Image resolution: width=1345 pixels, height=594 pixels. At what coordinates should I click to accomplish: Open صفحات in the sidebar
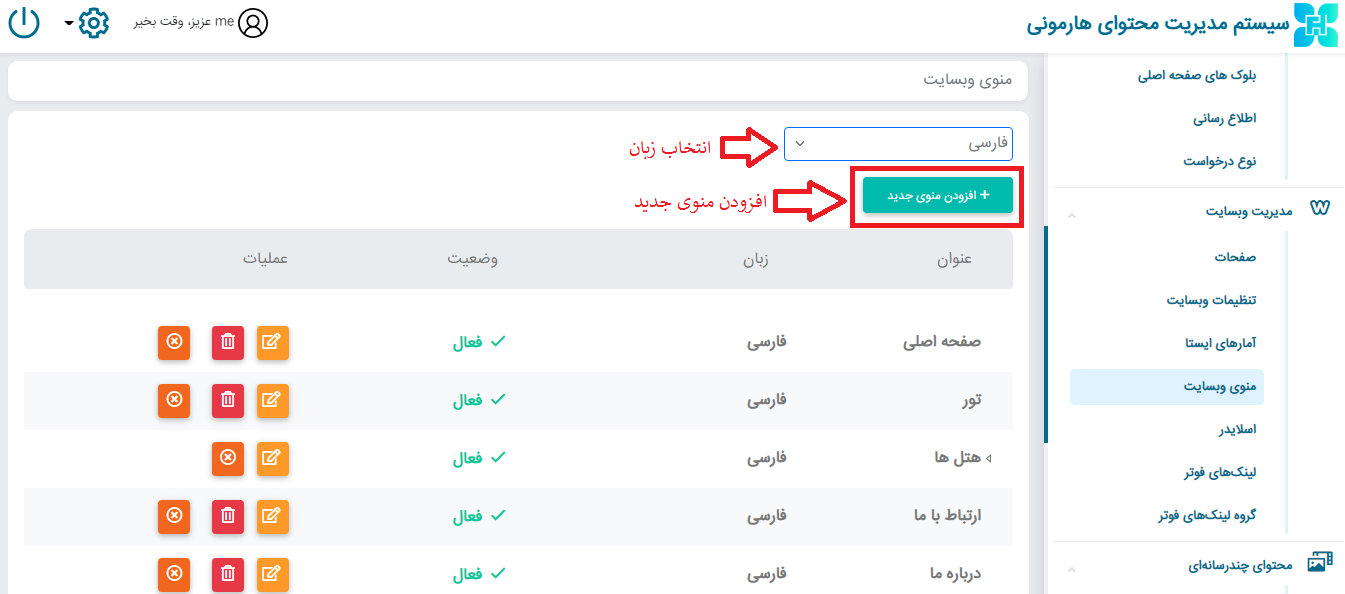pyautogui.click(x=1235, y=257)
